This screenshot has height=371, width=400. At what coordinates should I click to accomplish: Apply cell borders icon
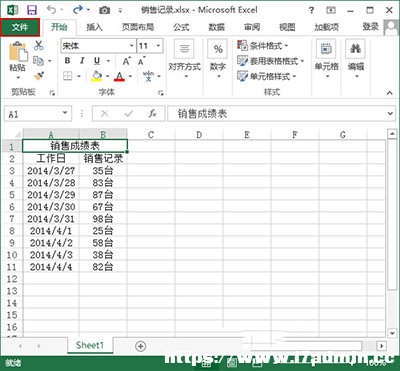[68, 76]
